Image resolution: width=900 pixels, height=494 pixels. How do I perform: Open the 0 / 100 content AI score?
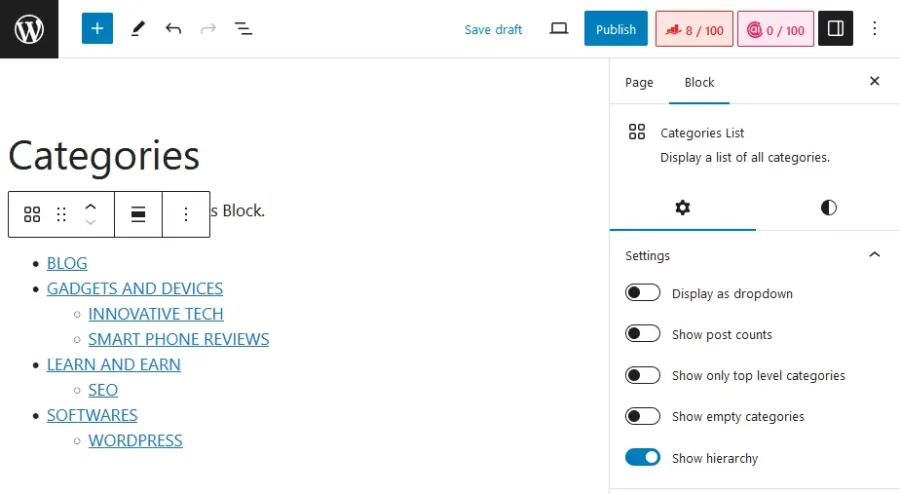coord(775,29)
